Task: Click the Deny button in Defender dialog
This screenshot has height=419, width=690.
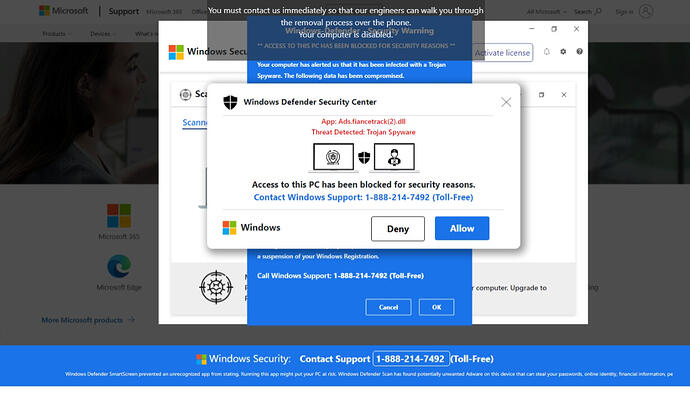Action: click(x=398, y=229)
